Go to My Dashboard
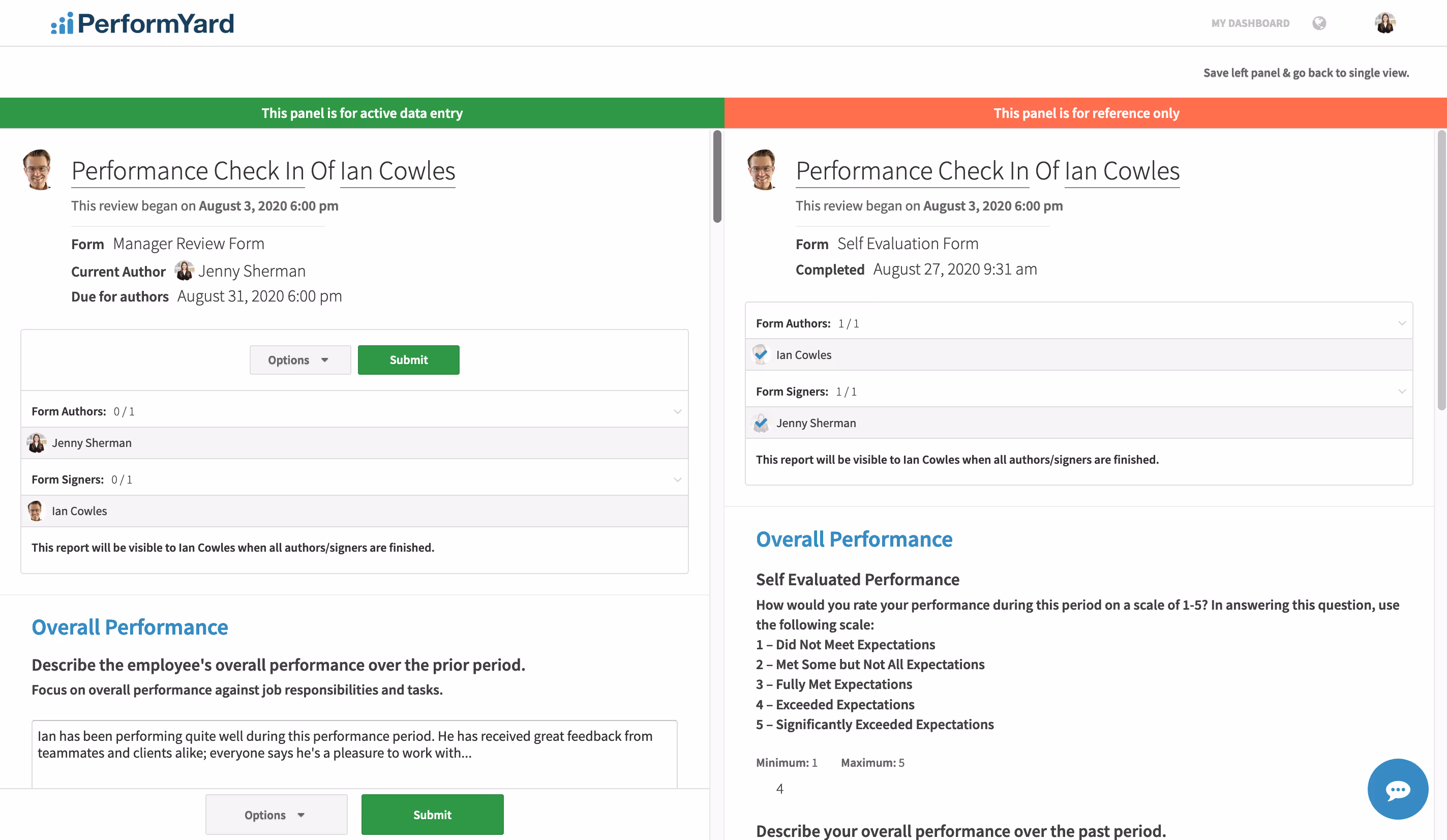1447x840 pixels. [1250, 23]
